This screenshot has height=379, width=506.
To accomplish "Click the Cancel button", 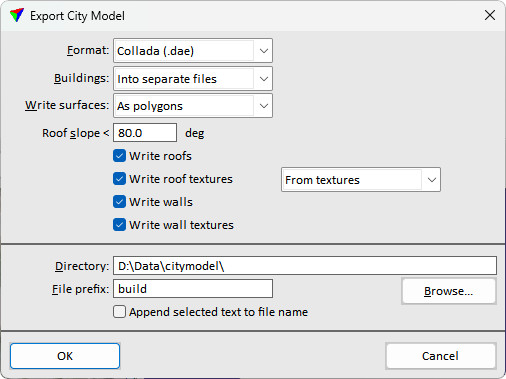I will 440,356.
